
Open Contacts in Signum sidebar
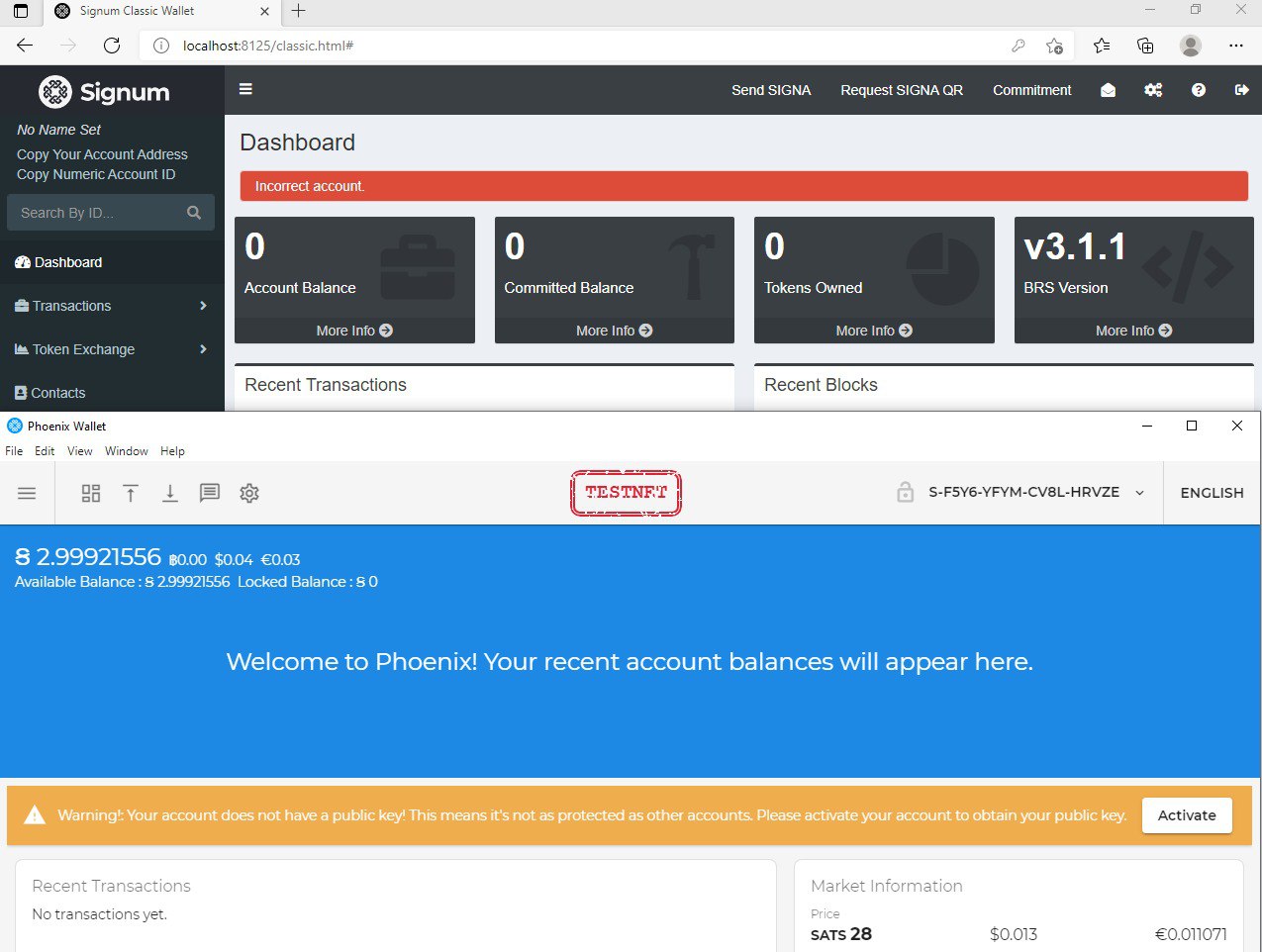click(112, 393)
